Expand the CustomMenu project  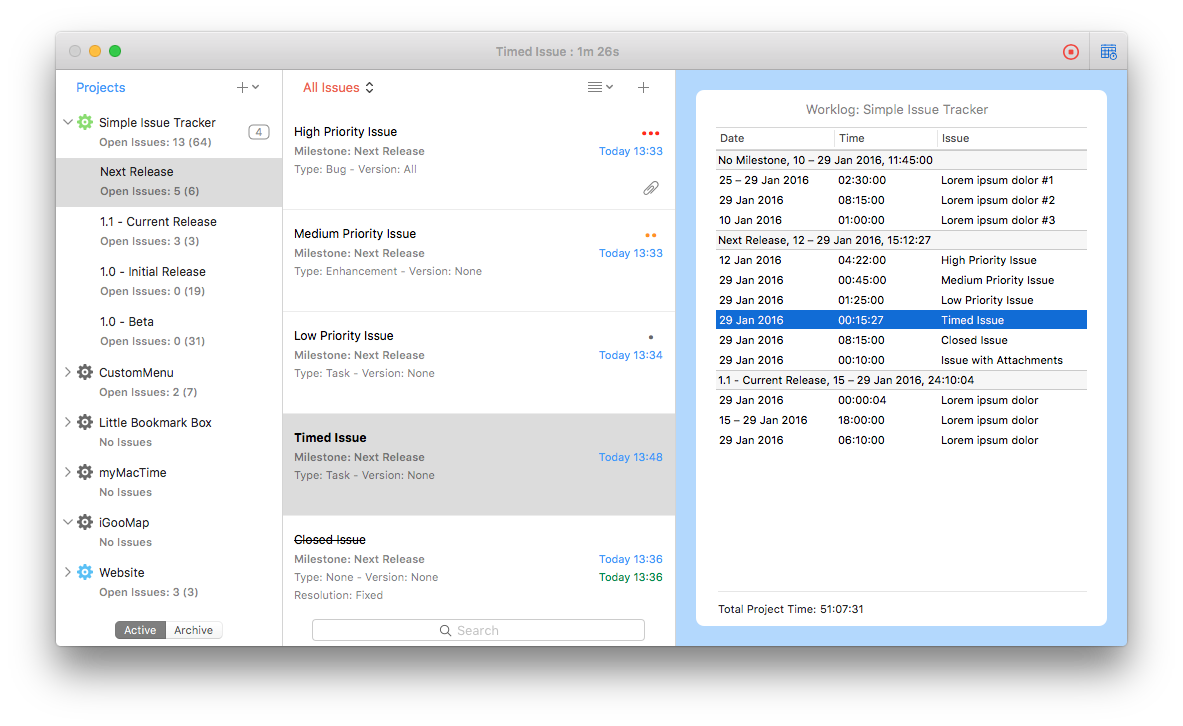pos(67,372)
